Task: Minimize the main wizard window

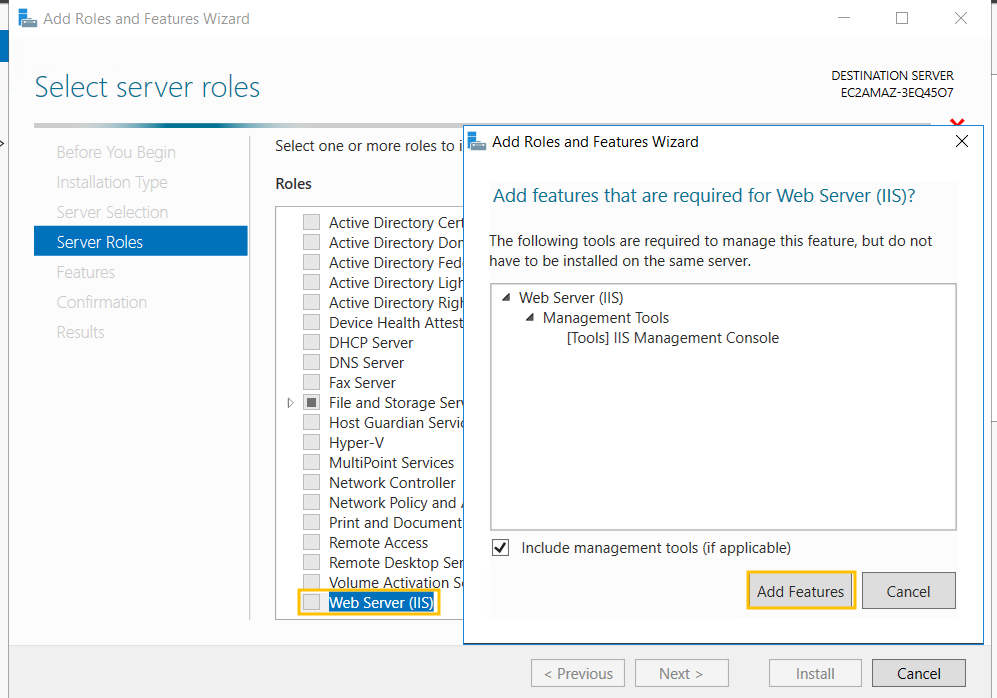Action: [x=844, y=18]
